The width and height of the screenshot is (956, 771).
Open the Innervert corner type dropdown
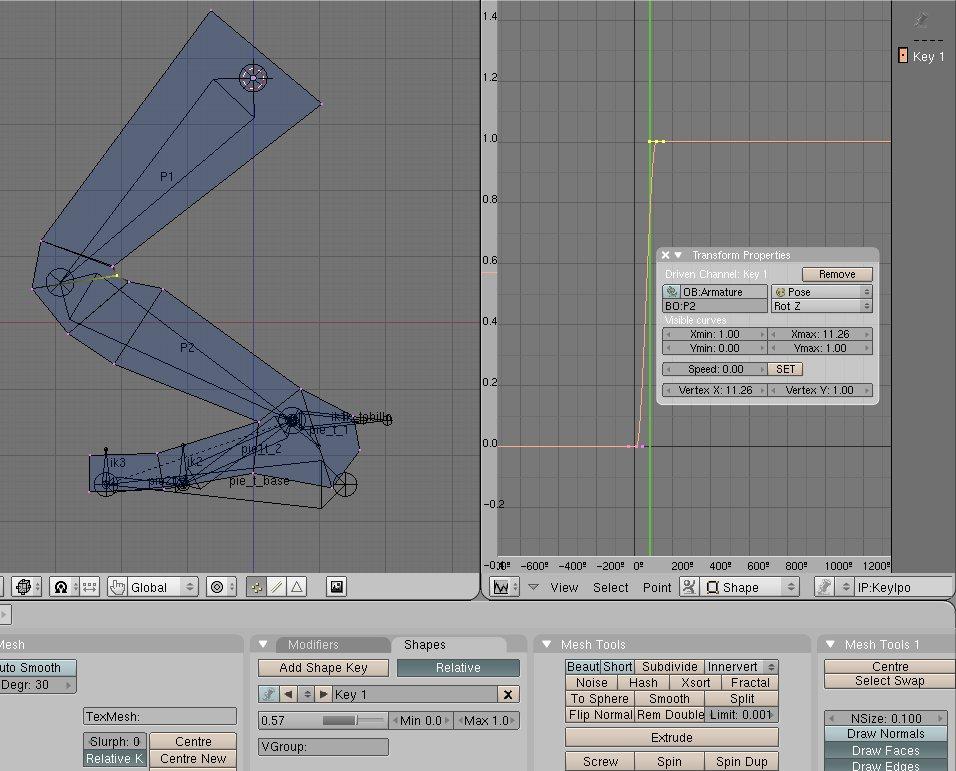point(741,667)
